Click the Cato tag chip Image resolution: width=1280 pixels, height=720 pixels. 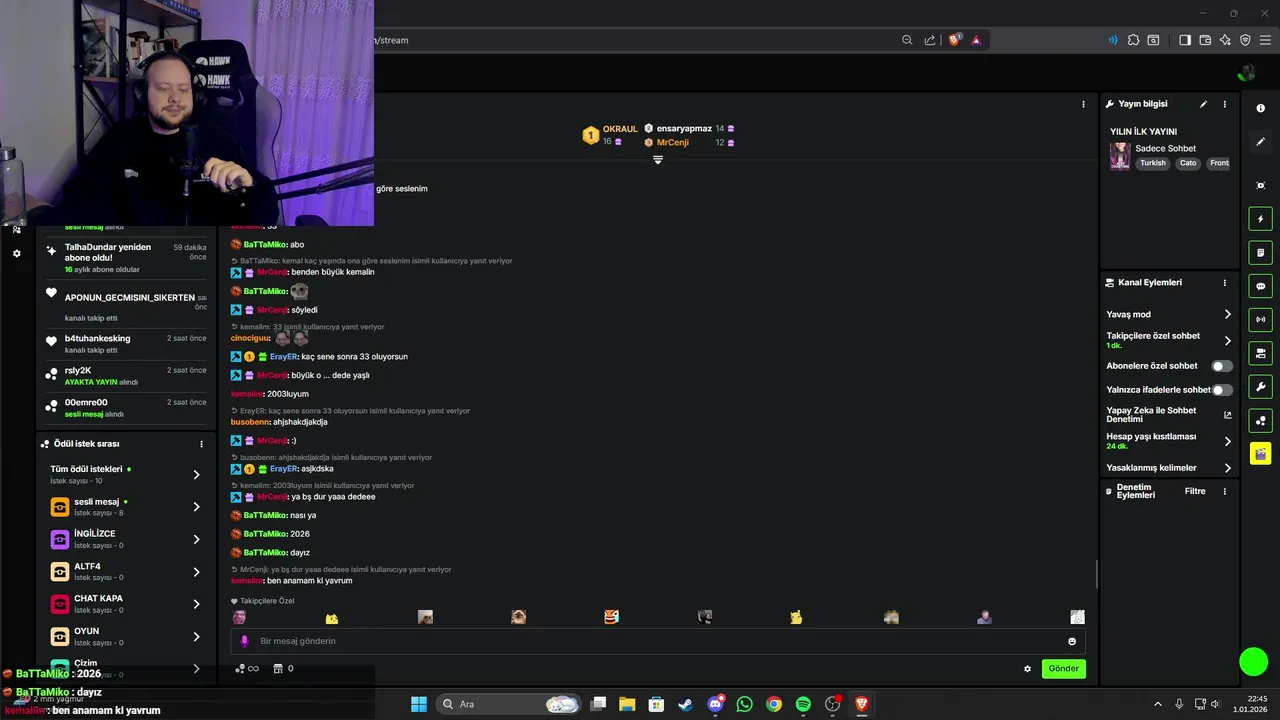click(1188, 163)
